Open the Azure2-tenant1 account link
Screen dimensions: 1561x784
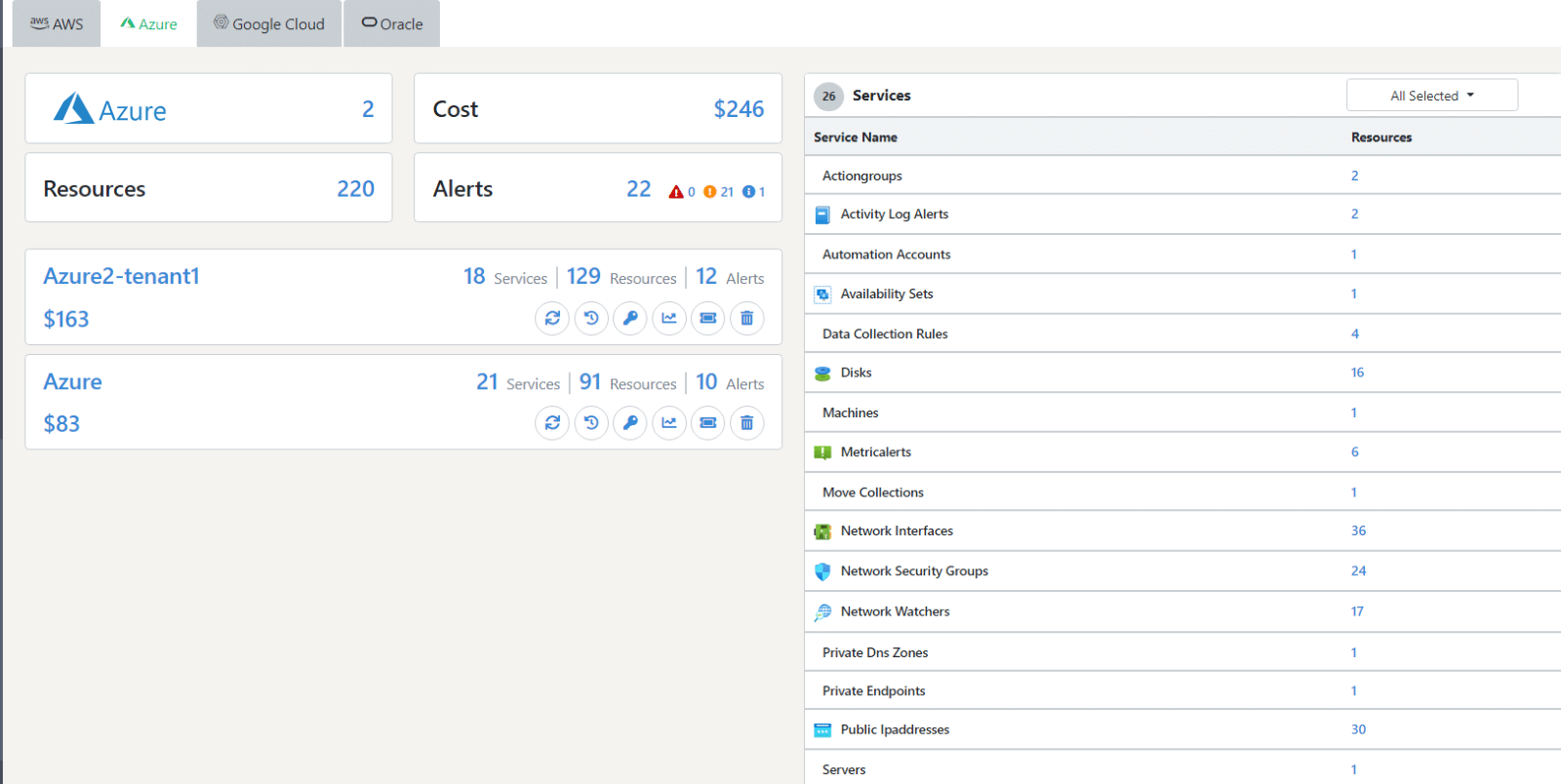[122, 276]
